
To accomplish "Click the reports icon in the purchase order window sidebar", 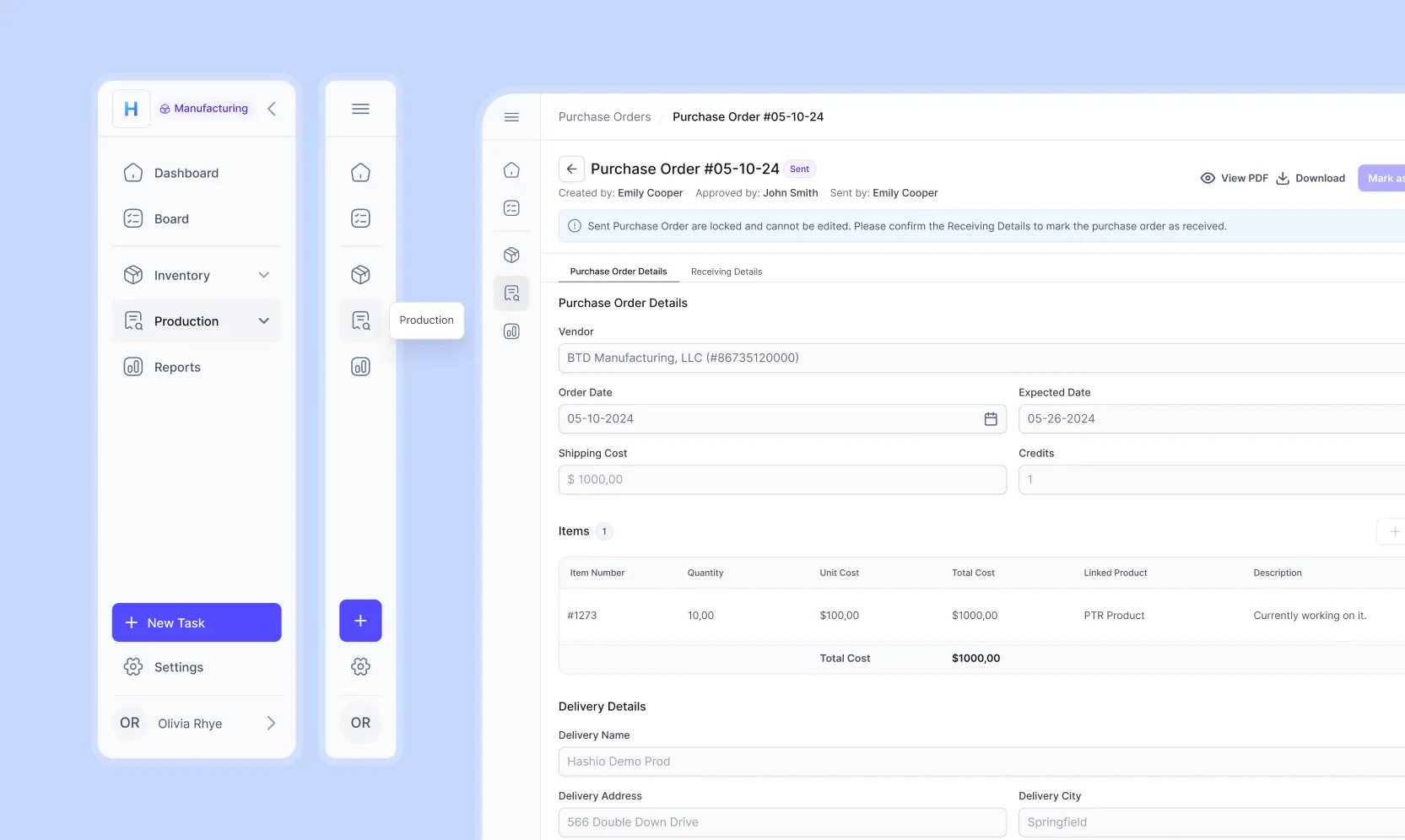I will [x=511, y=331].
